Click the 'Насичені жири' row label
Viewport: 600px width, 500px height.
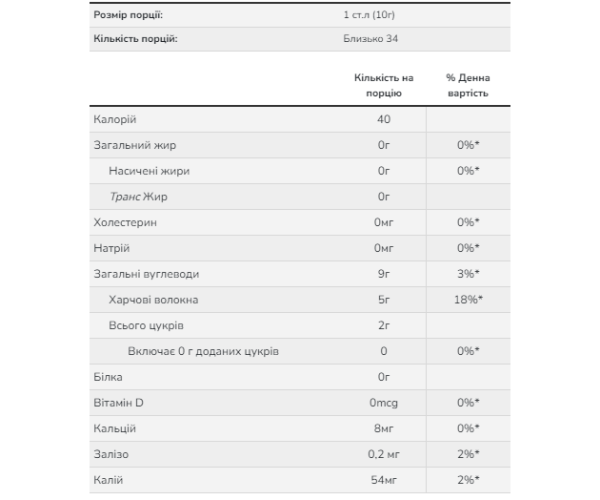point(149,171)
